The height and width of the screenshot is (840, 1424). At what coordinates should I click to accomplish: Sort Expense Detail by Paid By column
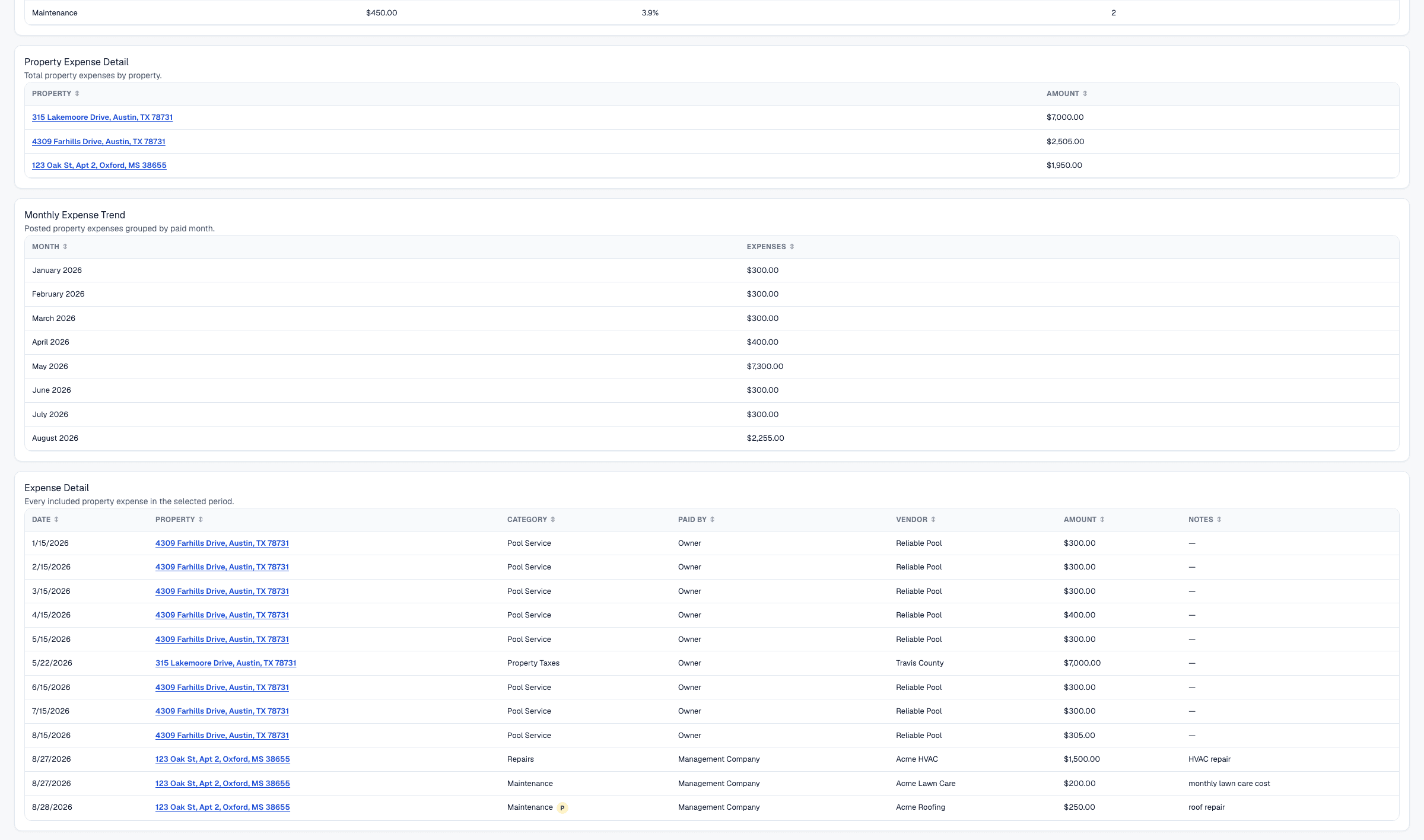(696, 520)
